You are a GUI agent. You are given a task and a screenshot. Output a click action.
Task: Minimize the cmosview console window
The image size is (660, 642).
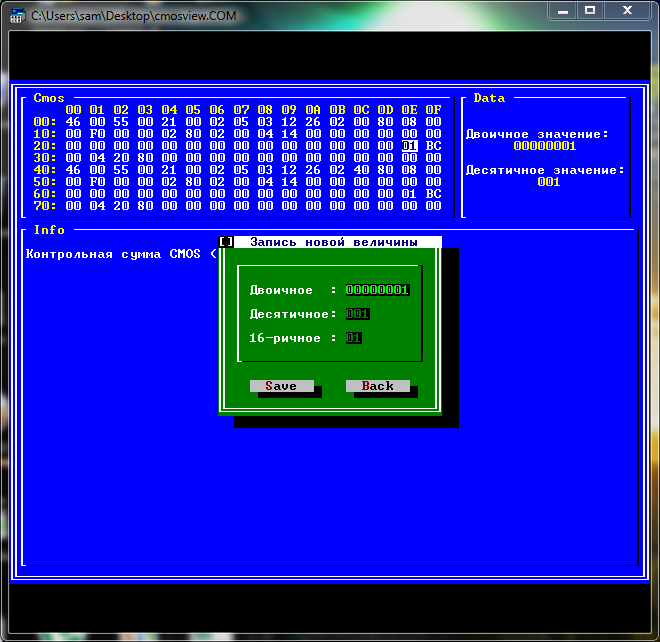point(563,10)
